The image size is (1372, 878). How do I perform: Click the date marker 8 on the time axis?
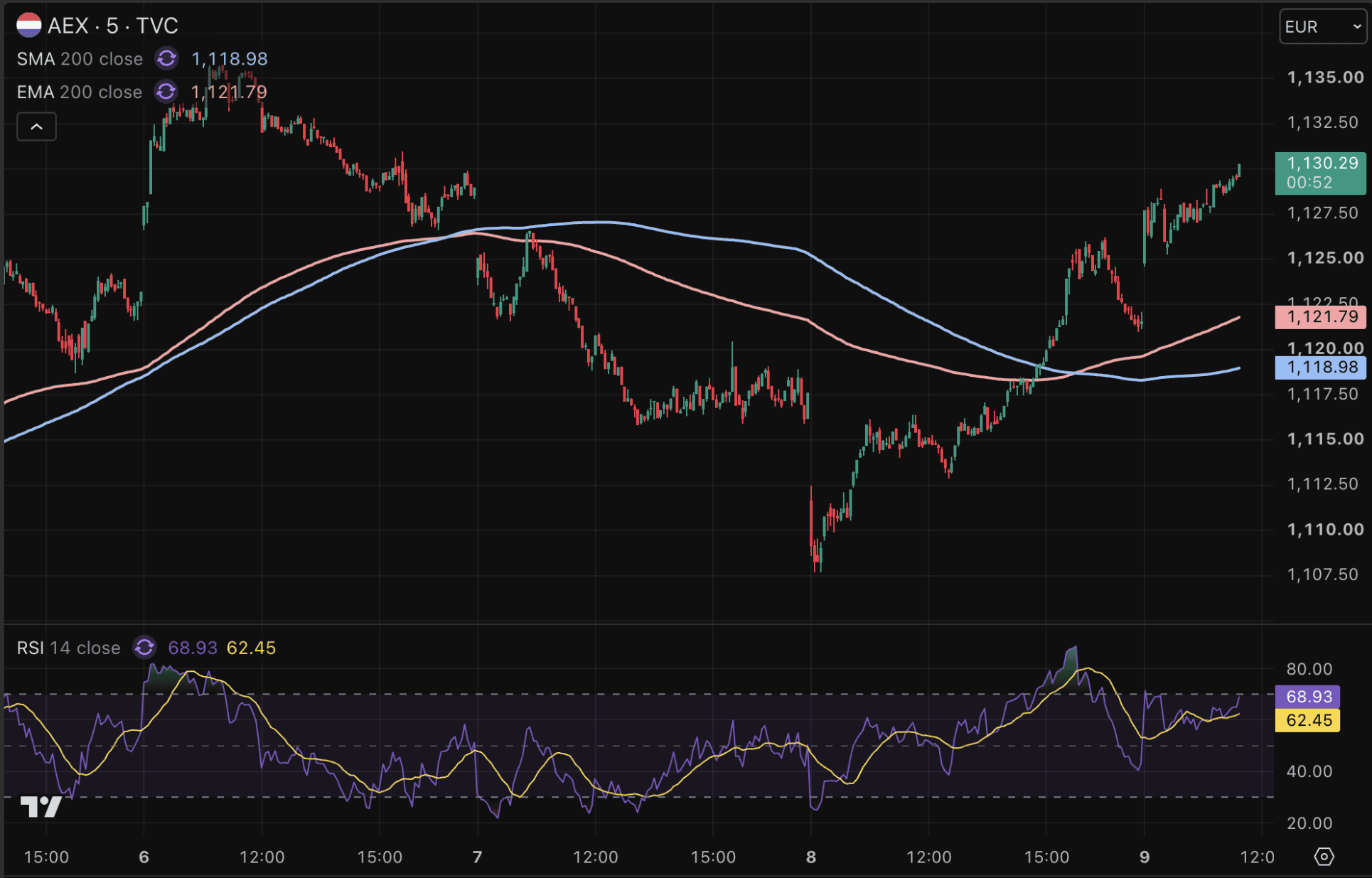(811, 857)
